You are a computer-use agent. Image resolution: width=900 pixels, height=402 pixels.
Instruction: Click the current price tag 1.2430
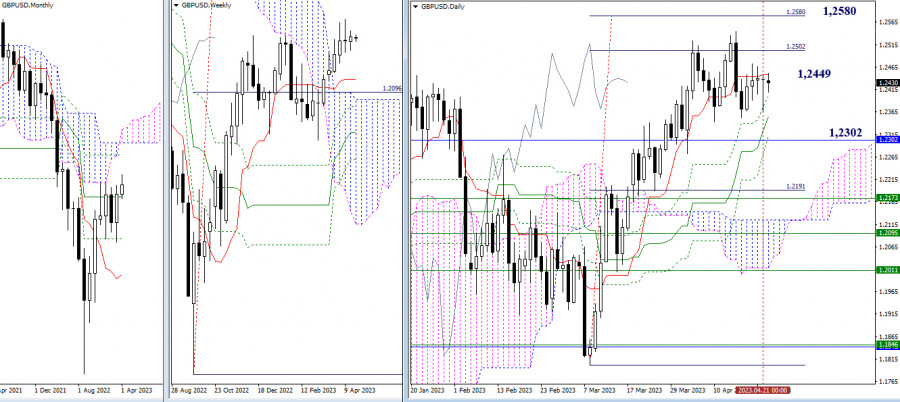(x=888, y=83)
